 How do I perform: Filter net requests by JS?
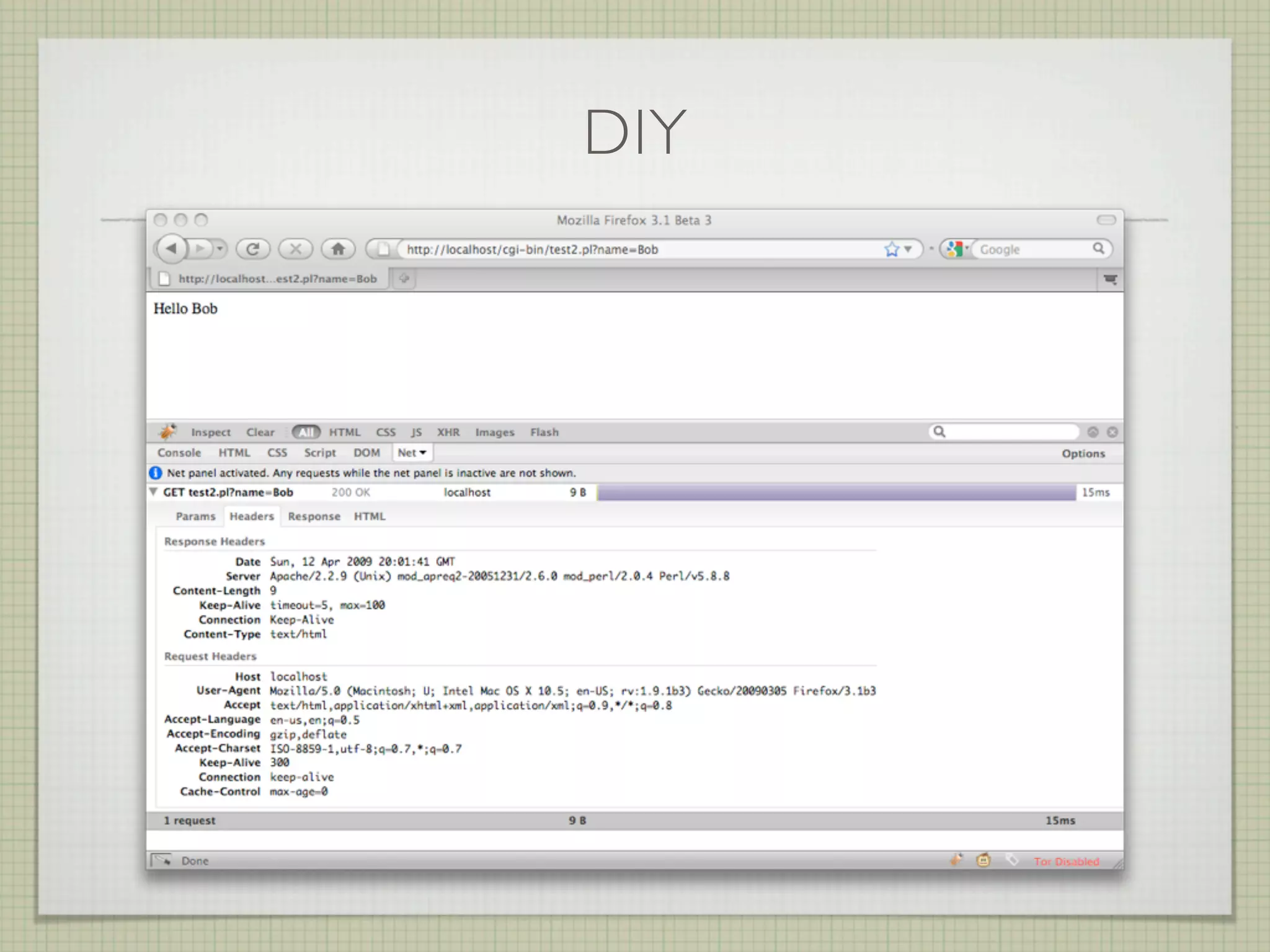417,432
